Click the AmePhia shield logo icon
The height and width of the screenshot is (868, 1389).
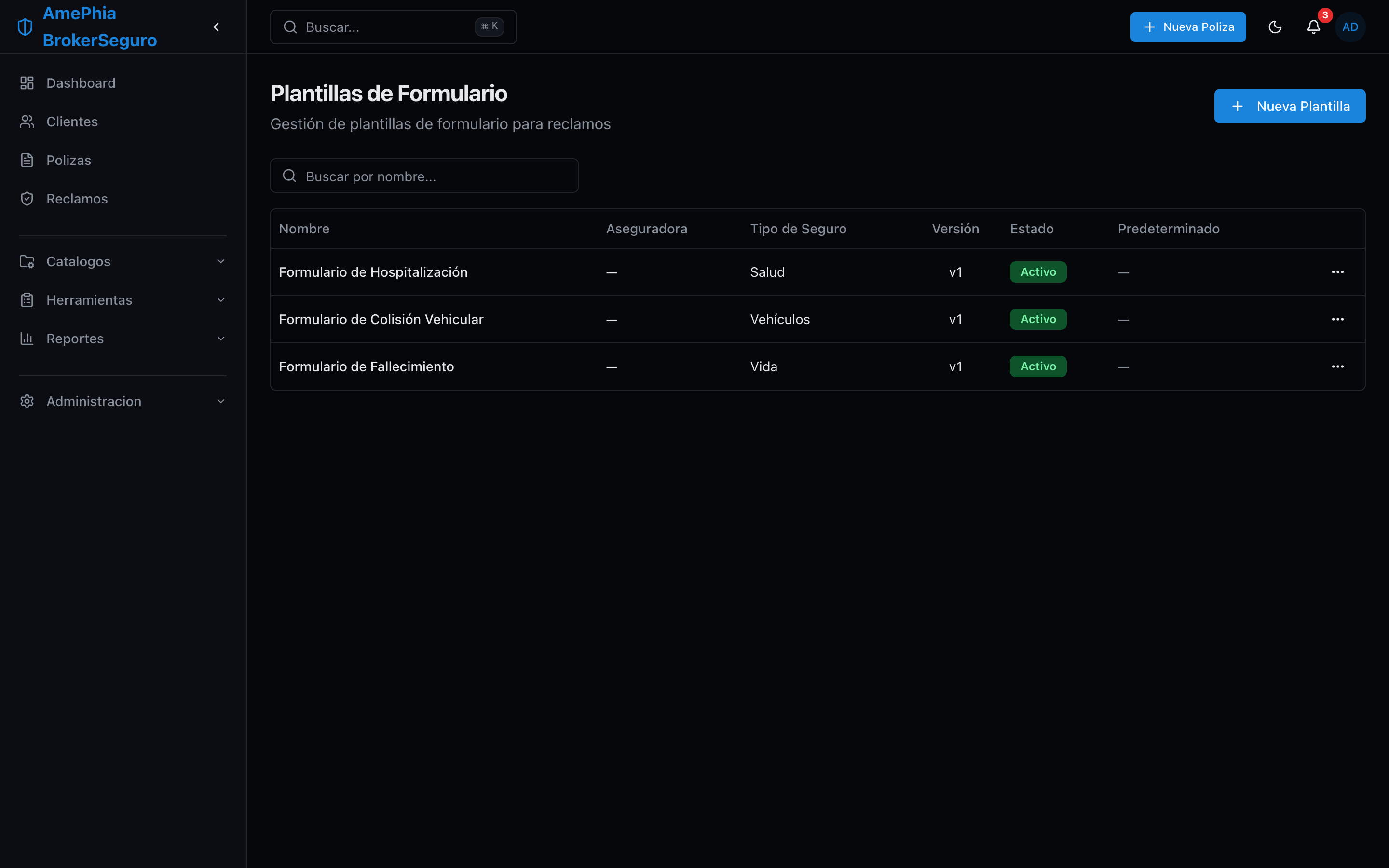(25, 27)
